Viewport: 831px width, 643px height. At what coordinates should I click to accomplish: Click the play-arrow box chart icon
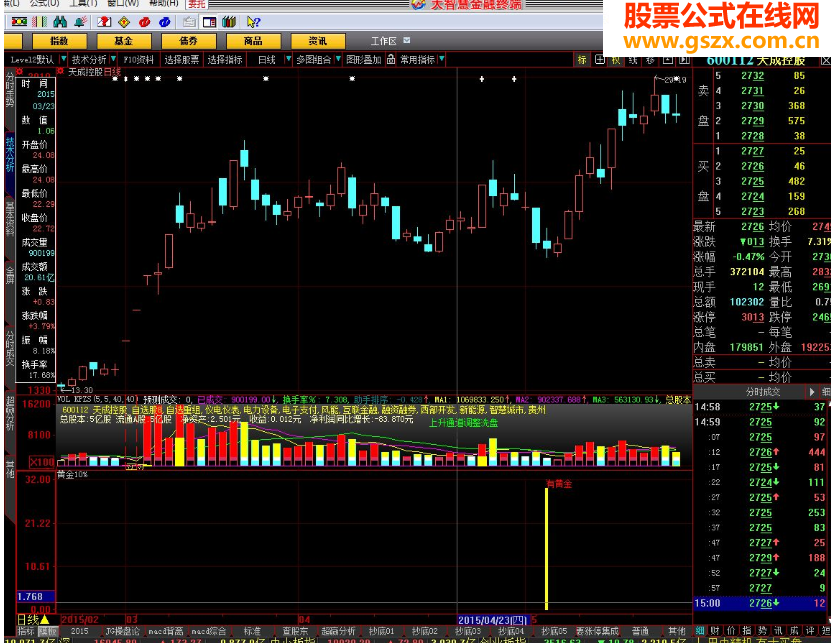684,59
